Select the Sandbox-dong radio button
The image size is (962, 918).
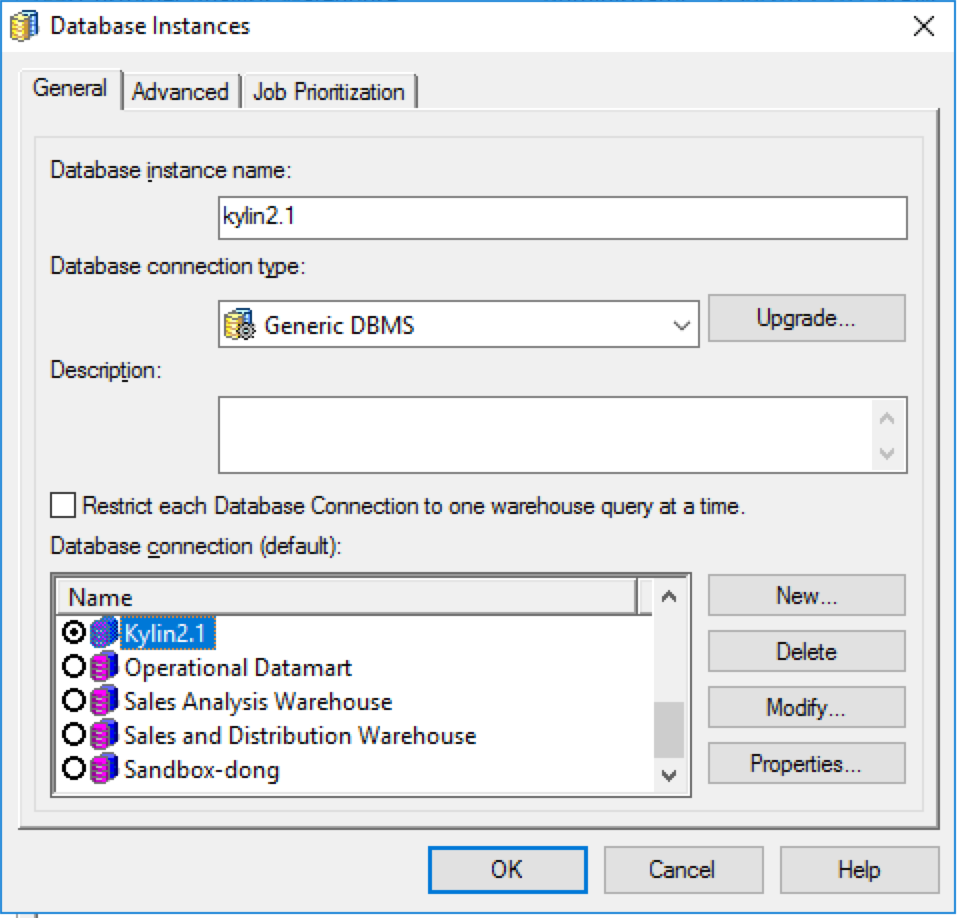point(73,770)
